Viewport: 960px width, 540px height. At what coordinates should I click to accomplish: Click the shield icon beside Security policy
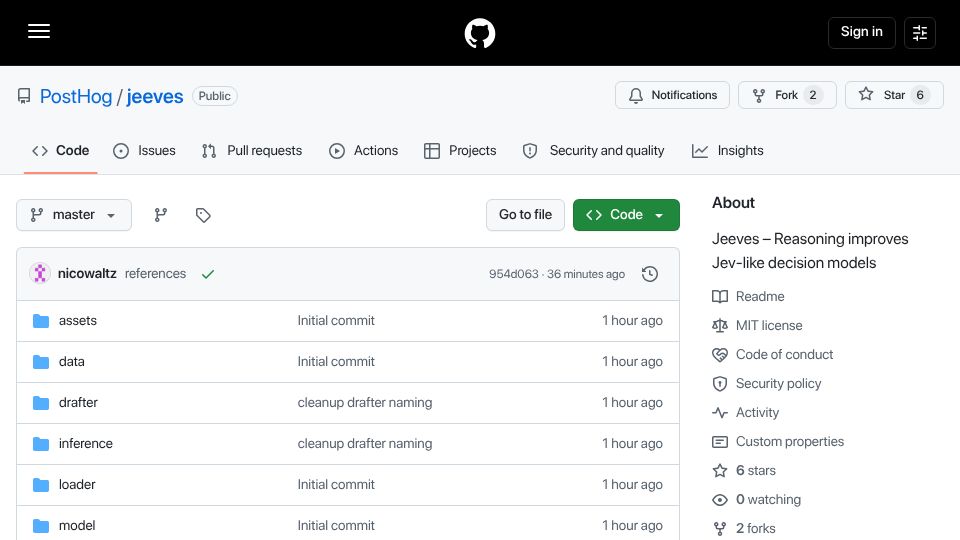click(720, 384)
